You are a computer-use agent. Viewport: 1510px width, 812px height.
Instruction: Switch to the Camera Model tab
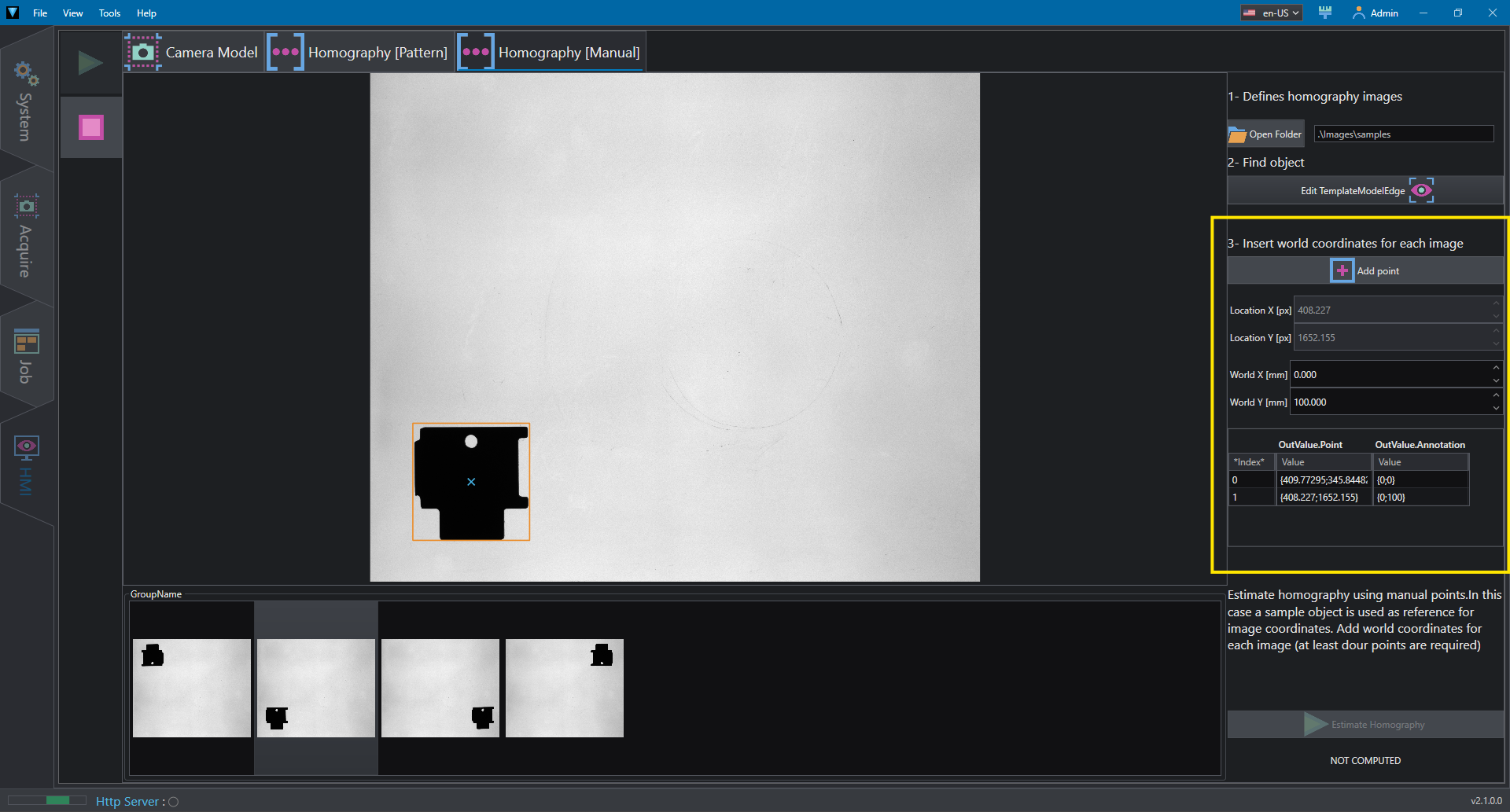193,52
